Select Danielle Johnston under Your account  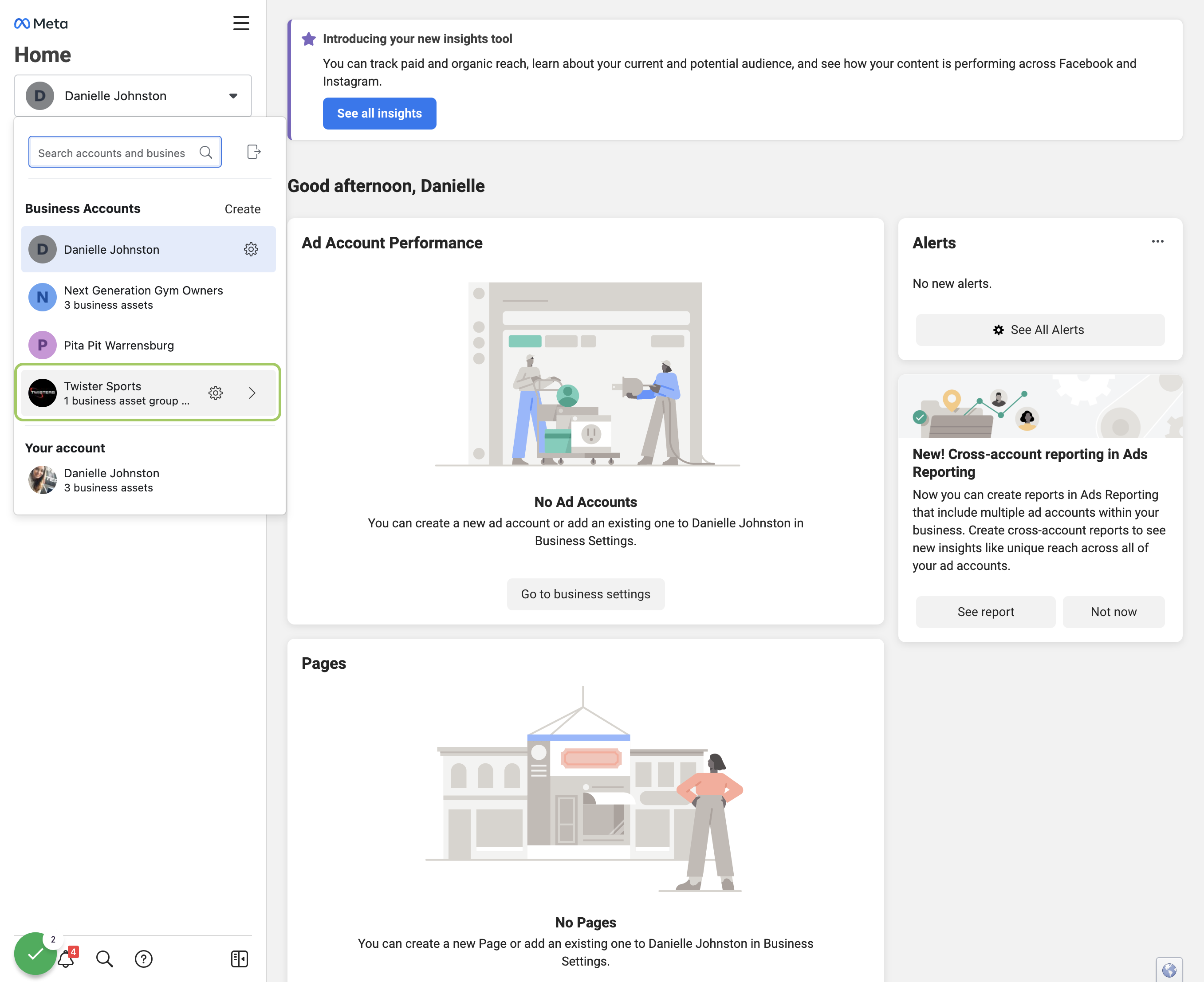148,480
